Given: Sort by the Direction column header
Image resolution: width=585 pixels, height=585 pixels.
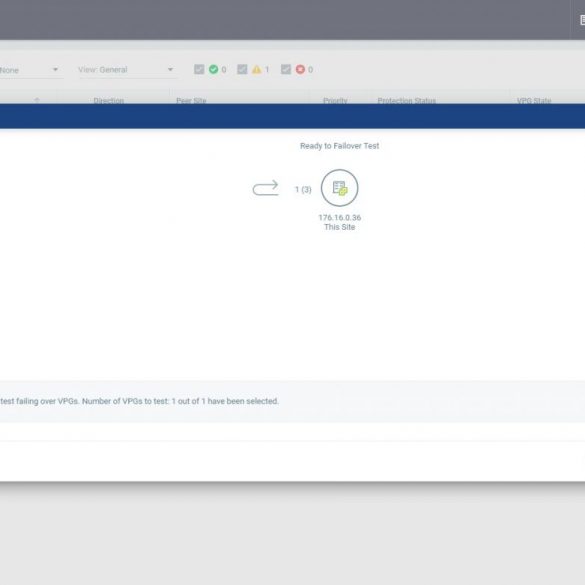Looking at the screenshot, I should tap(109, 100).
